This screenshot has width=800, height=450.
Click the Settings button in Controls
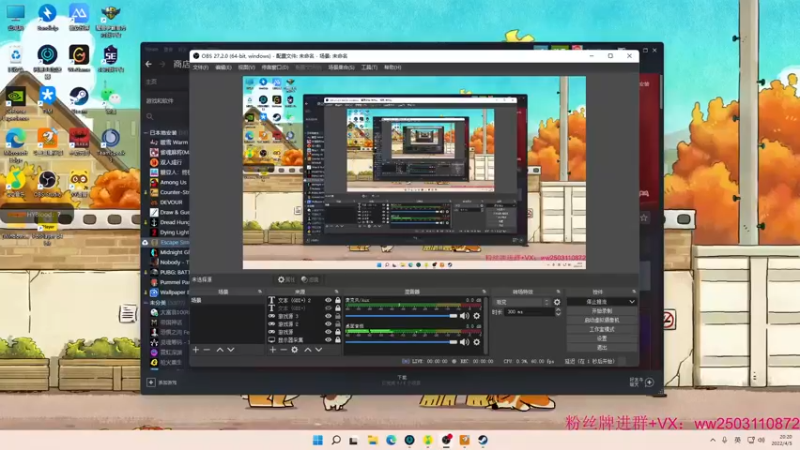pyautogui.click(x=602, y=339)
